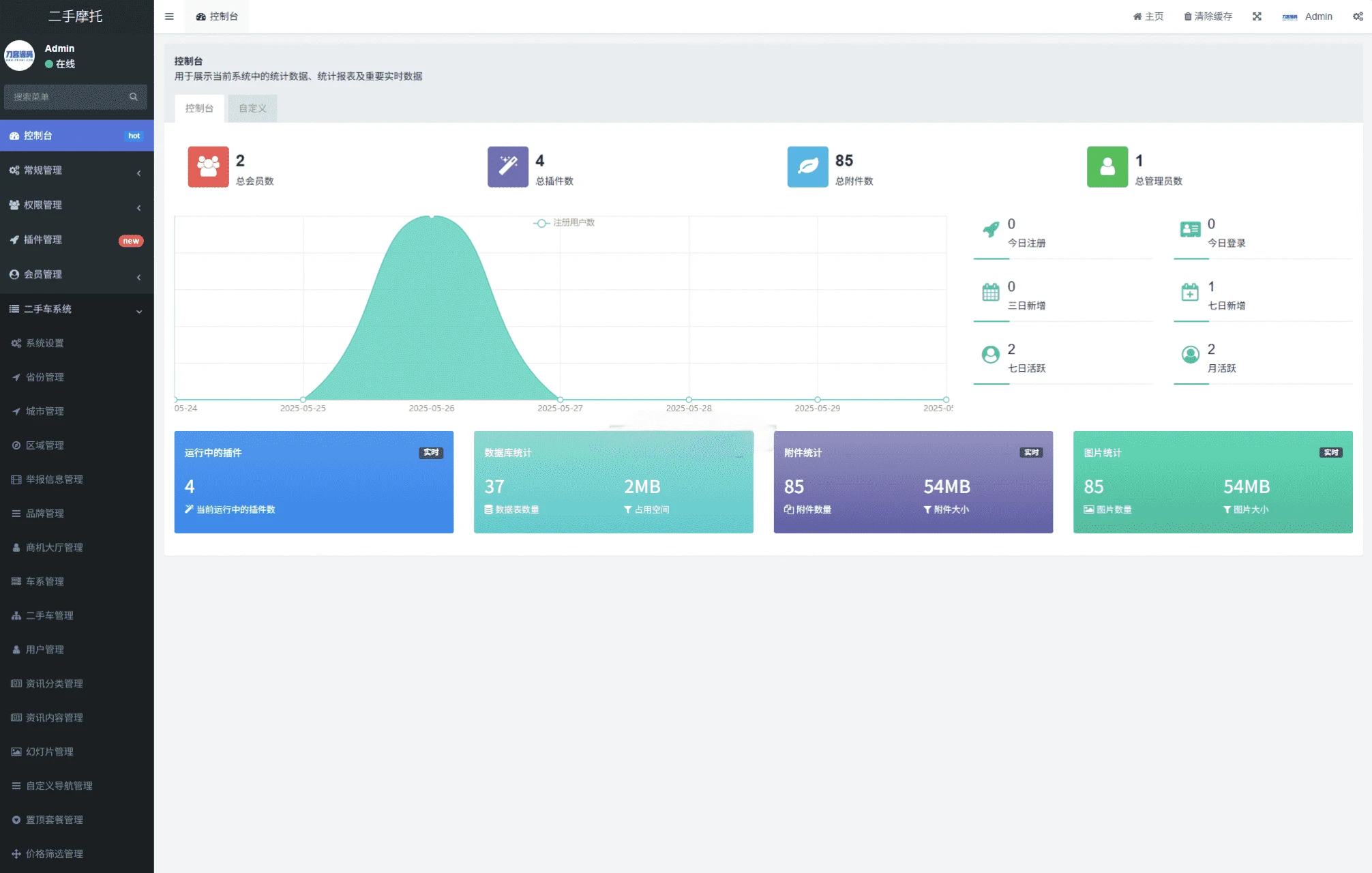Click the red 总会员数 members icon

click(x=208, y=166)
